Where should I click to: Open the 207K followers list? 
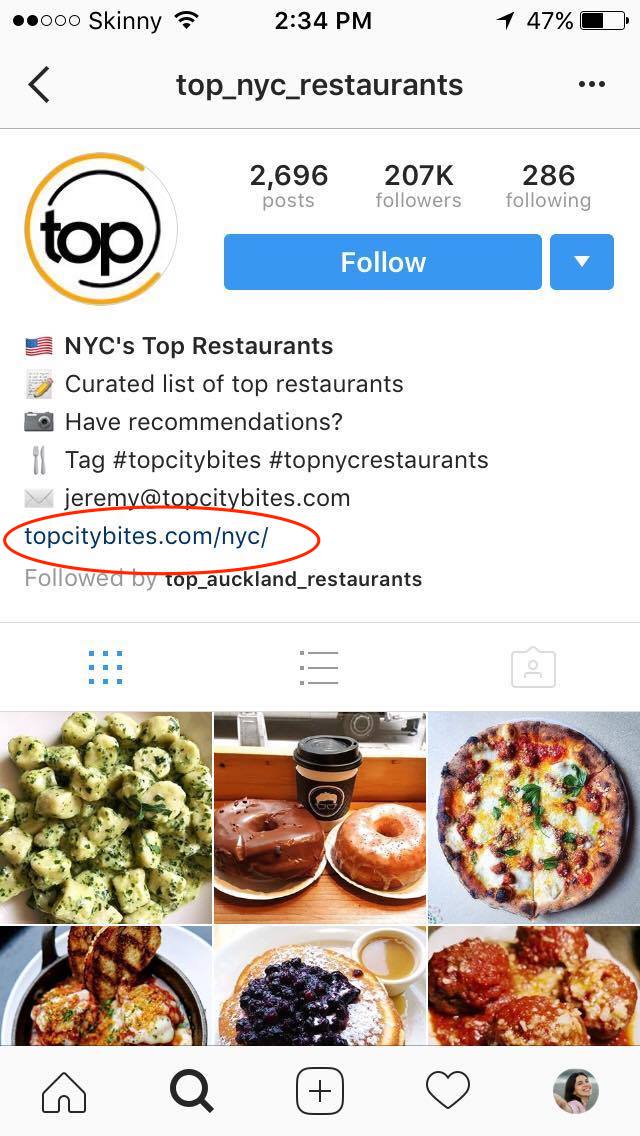coord(418,185)
